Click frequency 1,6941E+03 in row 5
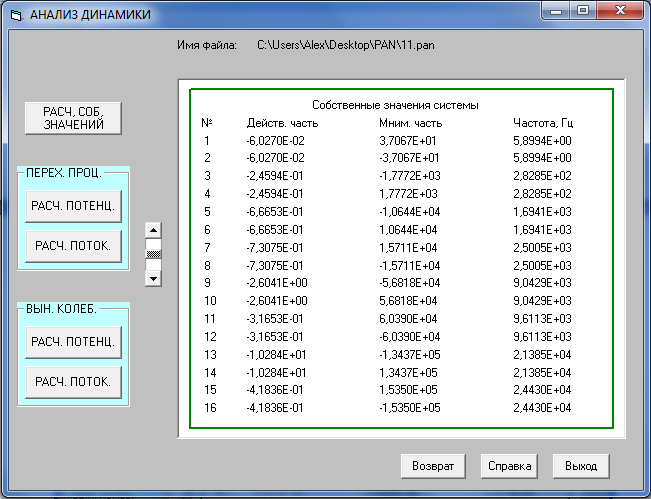This screenshot has width=651, height=499. coord(542,212)
